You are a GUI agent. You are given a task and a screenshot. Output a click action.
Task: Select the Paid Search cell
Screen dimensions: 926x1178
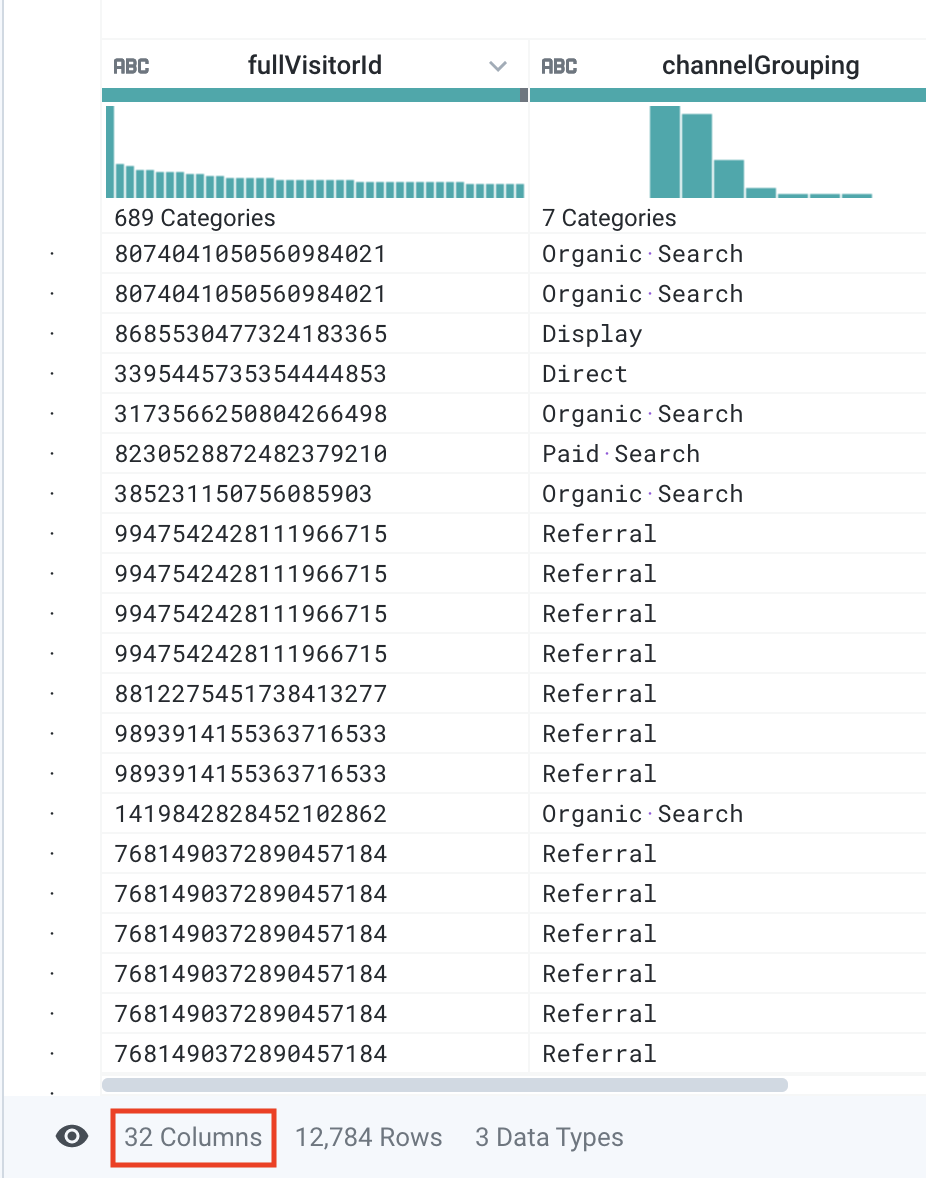(620, 454)
